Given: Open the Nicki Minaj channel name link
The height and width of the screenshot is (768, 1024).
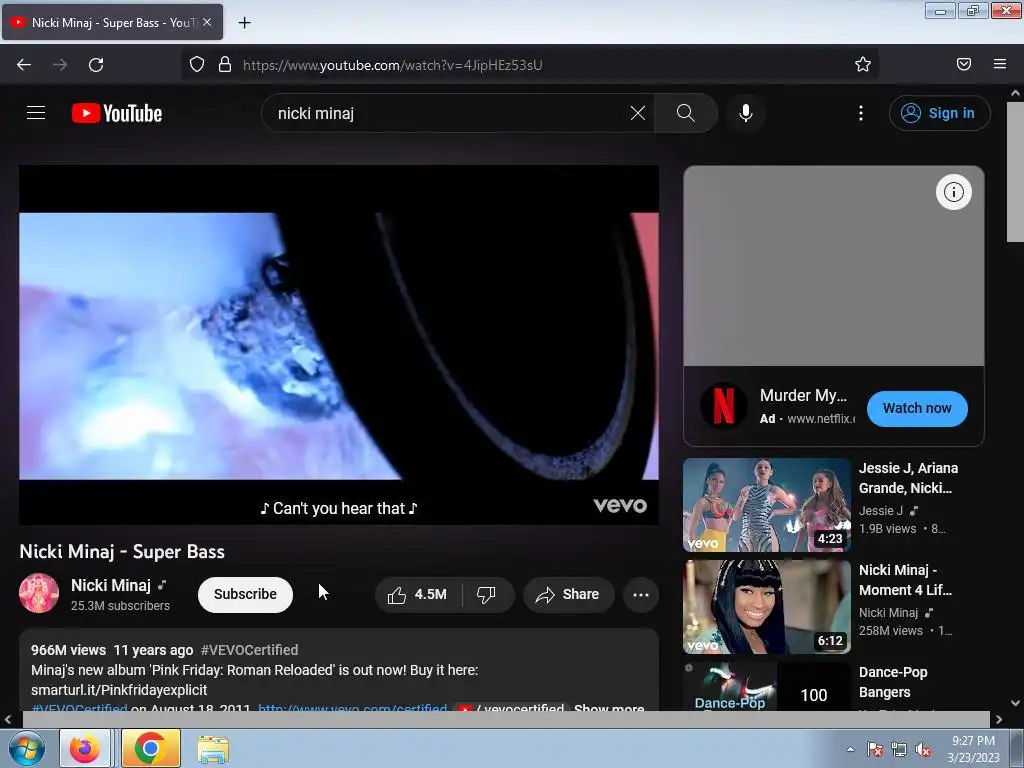Looking at the screenshot, I should pos(110,585).
